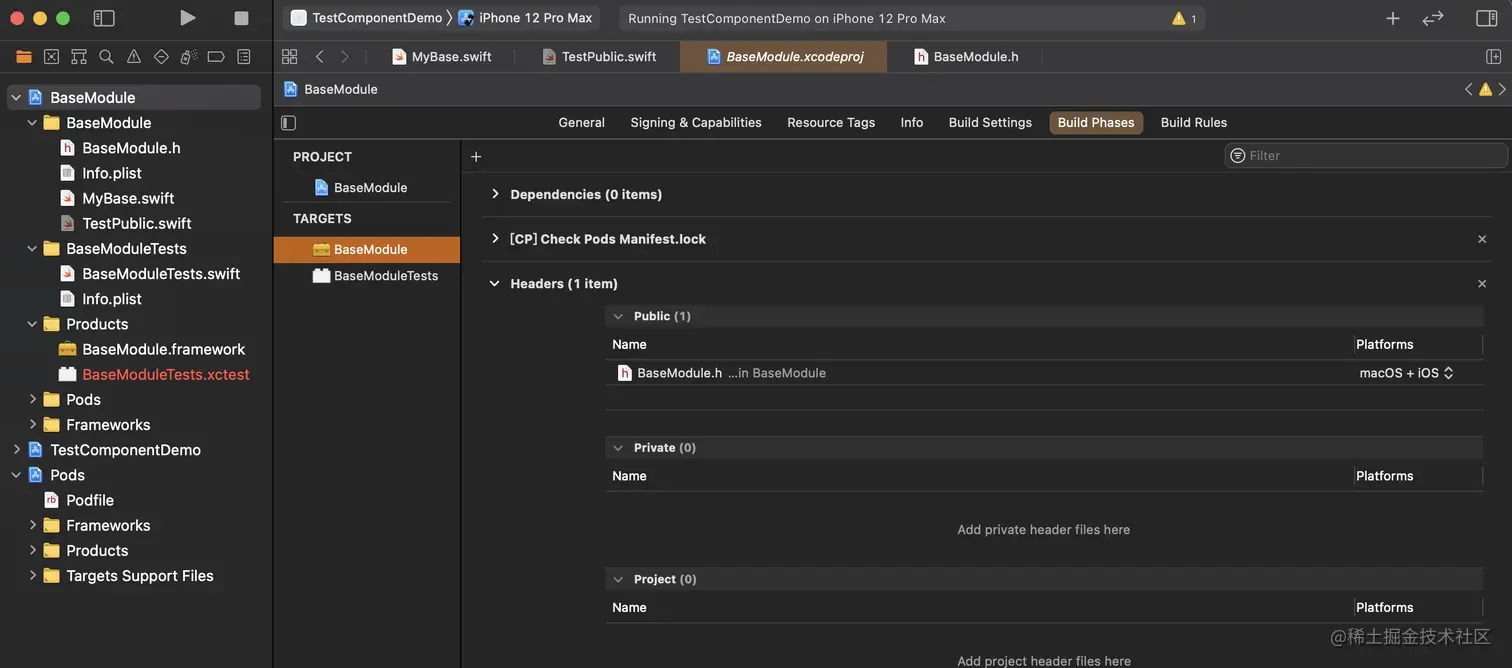This screenshot has height=668, width=1512.
Task: Click the warning badge in activity bar
Action: click(x=1184, y=18)
